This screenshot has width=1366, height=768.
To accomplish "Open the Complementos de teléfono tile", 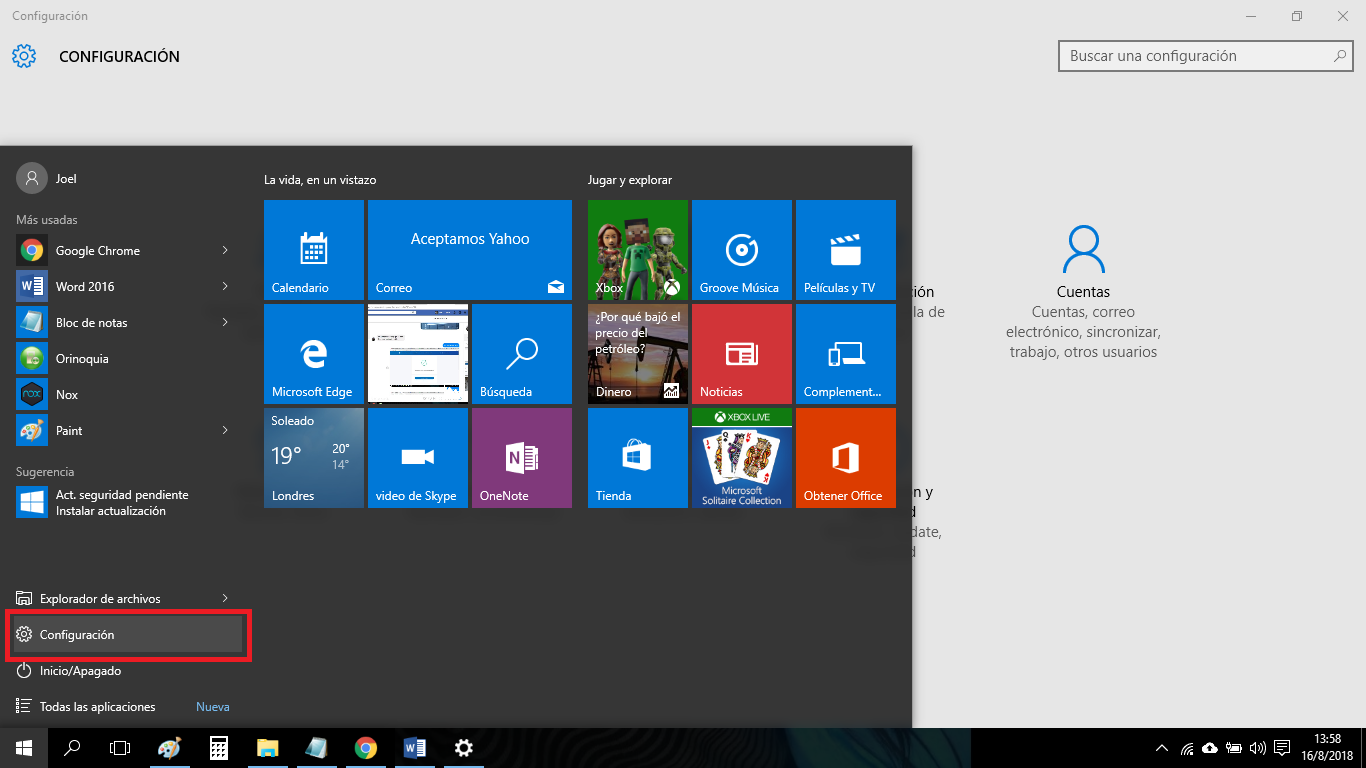I will pyautogui.click(x=846, y=354).
